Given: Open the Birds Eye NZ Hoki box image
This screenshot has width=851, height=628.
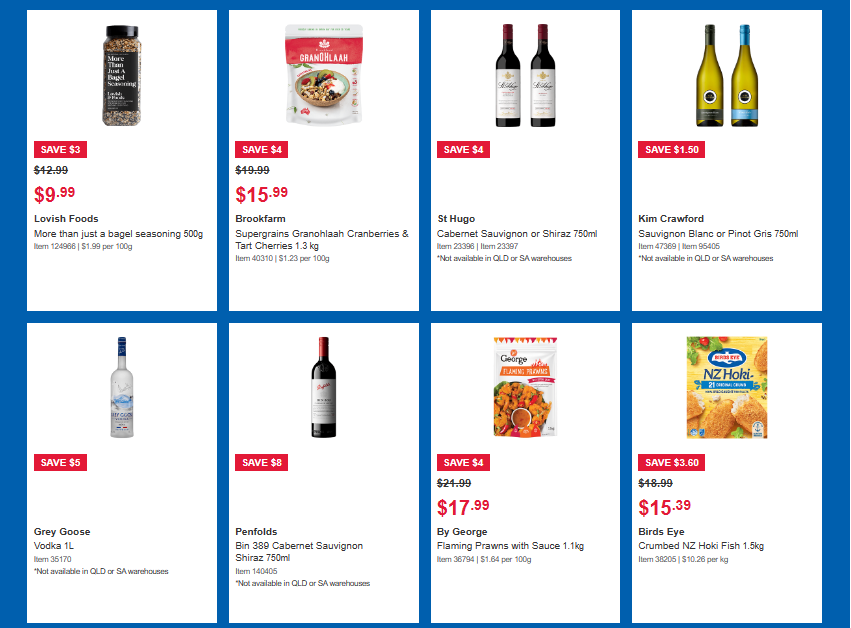Looking at the screenshot, I should [727, 388].
